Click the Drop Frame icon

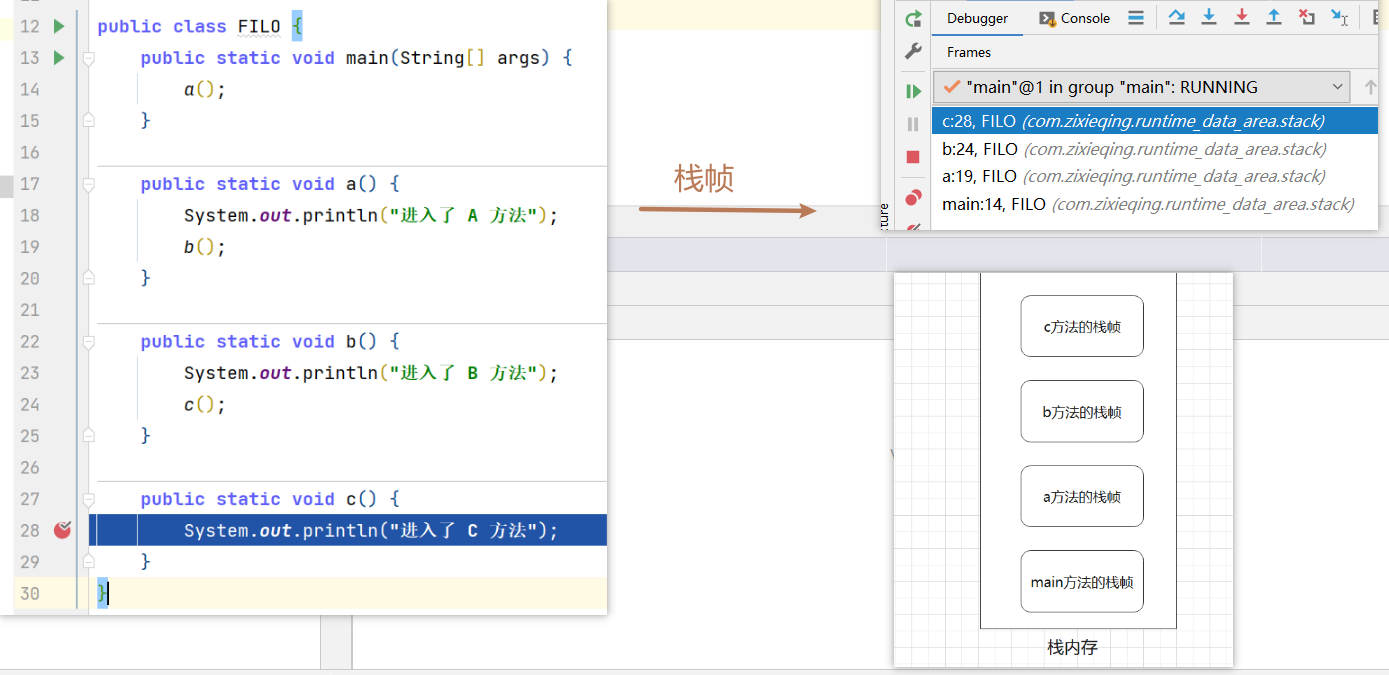click(1306, 17)
